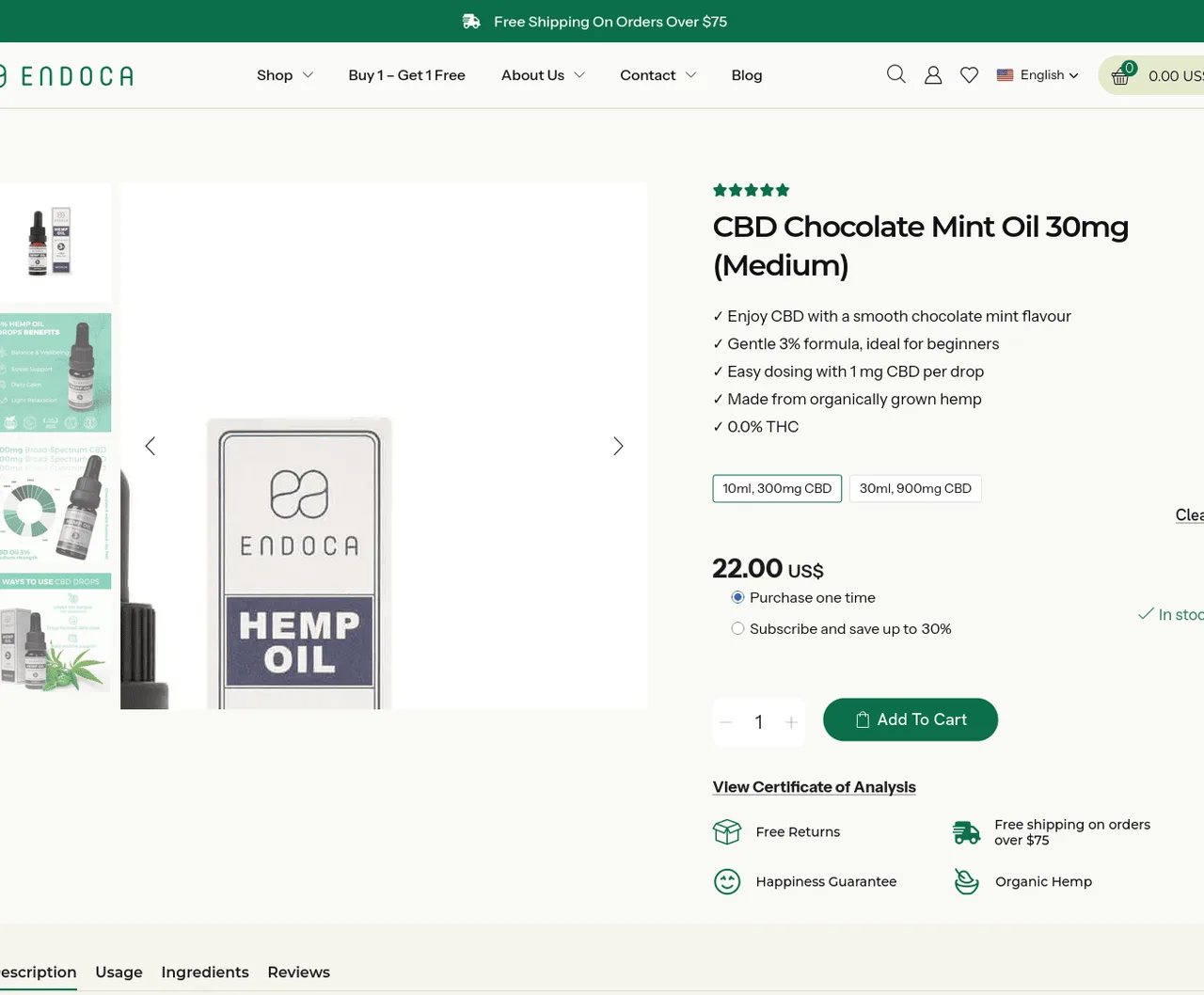This screenshot has height=995, width=1204.
Task: Select the broad-spectrum CBD chart thumbnail
Action: tap(55, 503)
